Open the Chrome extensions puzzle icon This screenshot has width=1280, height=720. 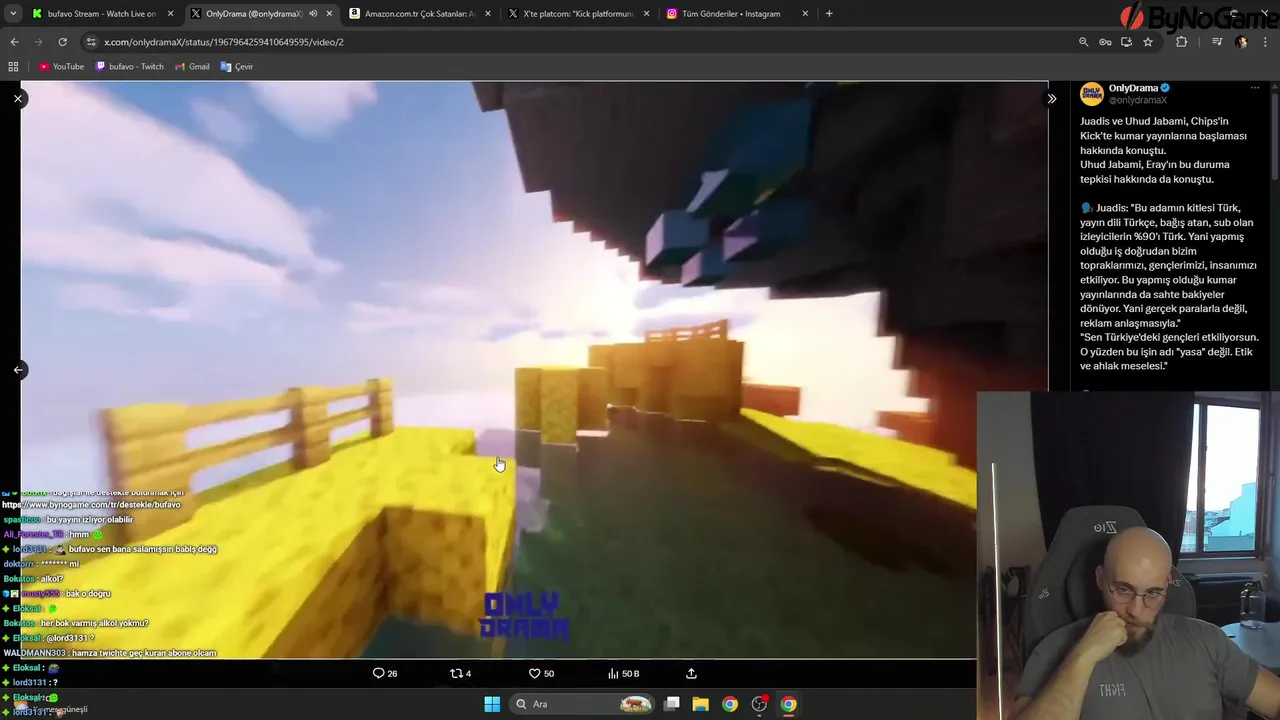coord(1181,42)
